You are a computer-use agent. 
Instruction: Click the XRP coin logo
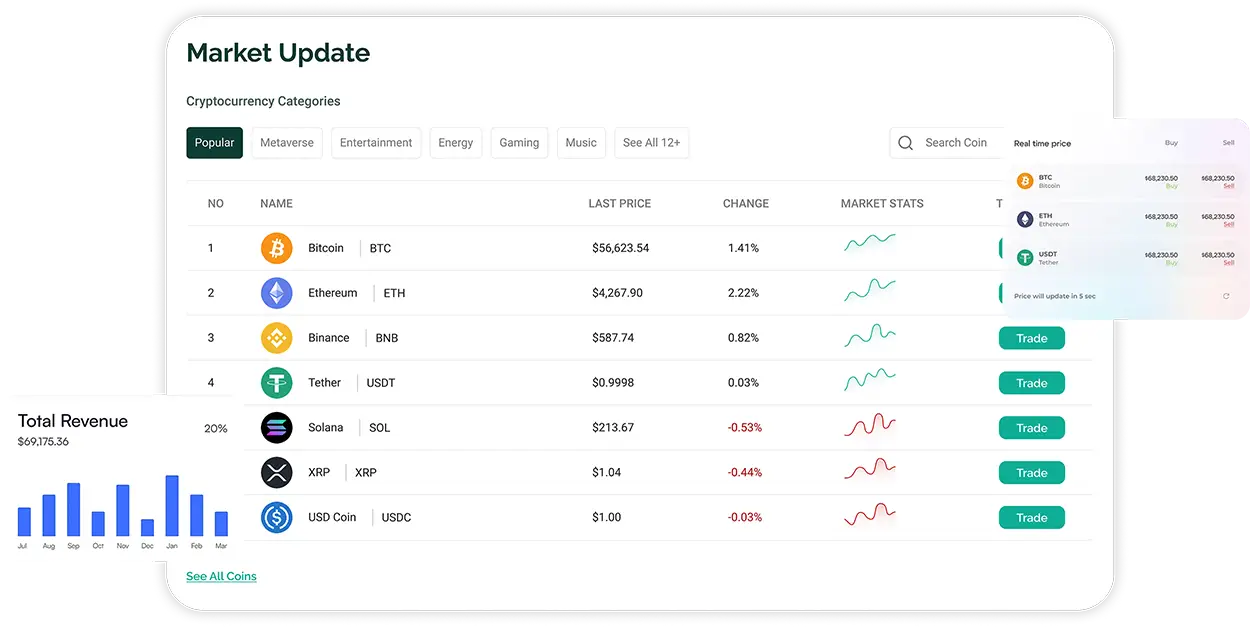[277, 472]
